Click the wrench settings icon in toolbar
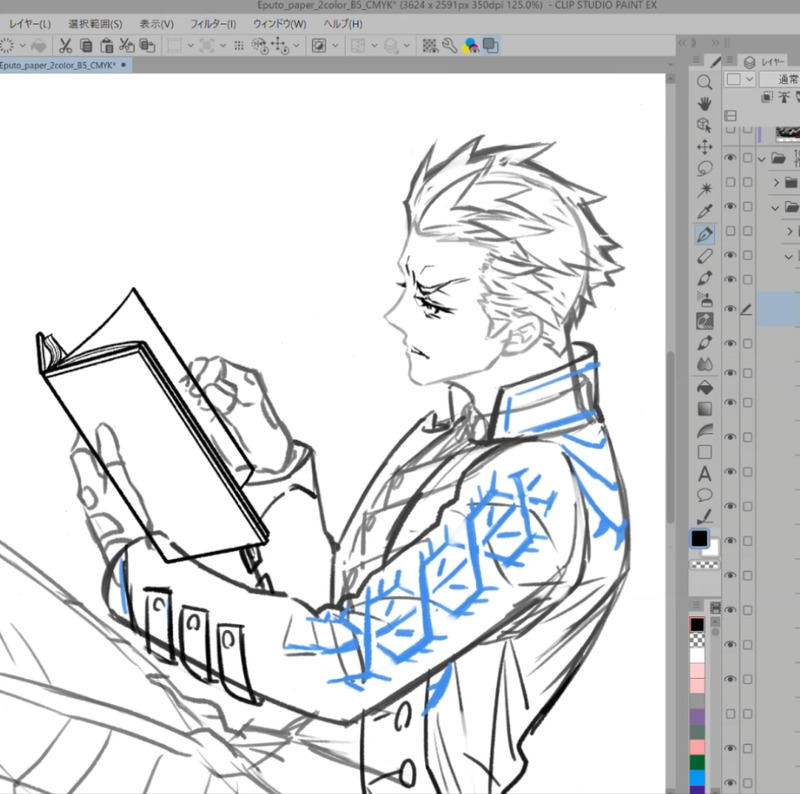 point(449,46)
